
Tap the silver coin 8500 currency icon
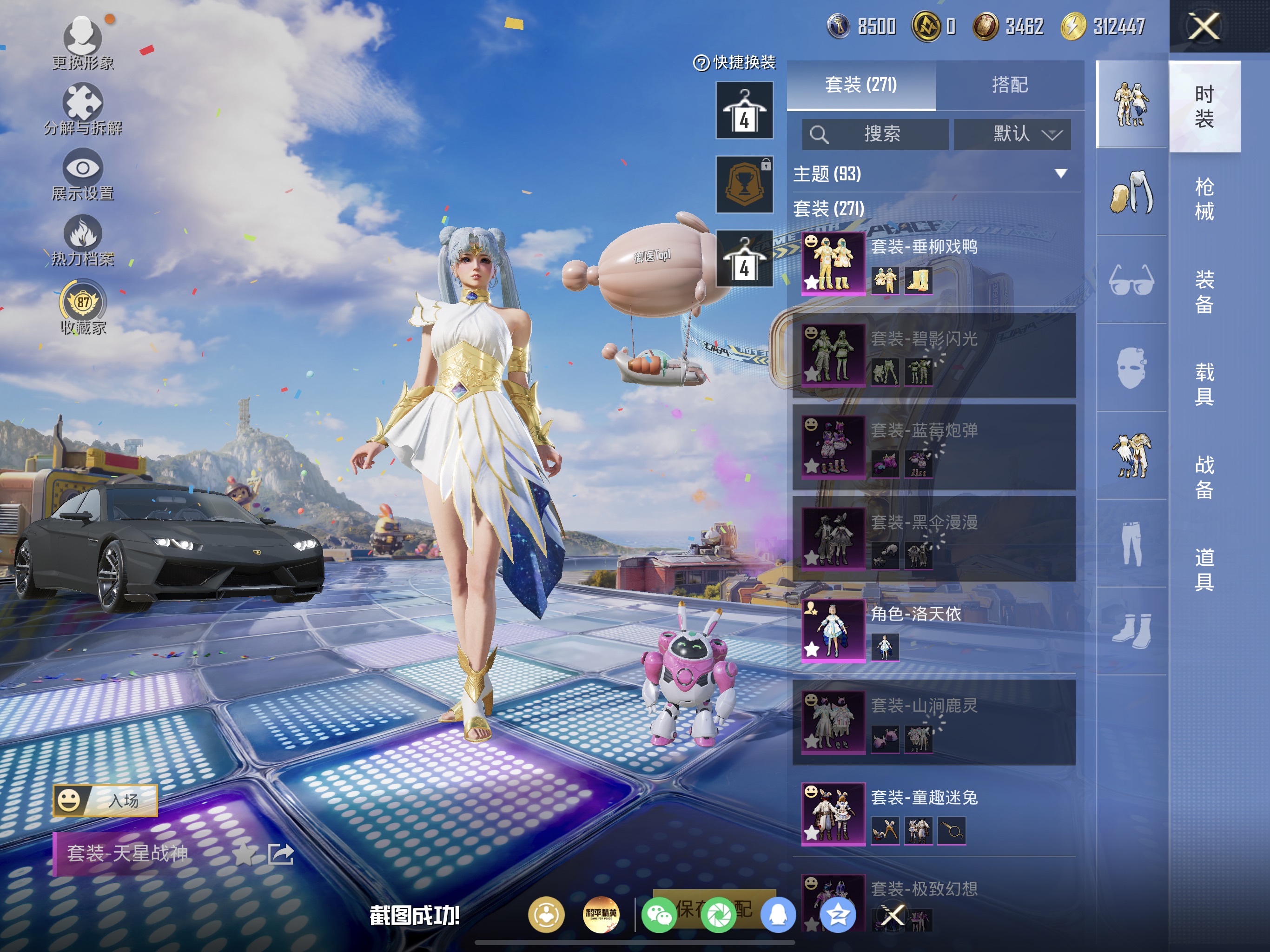click(838, 26)
